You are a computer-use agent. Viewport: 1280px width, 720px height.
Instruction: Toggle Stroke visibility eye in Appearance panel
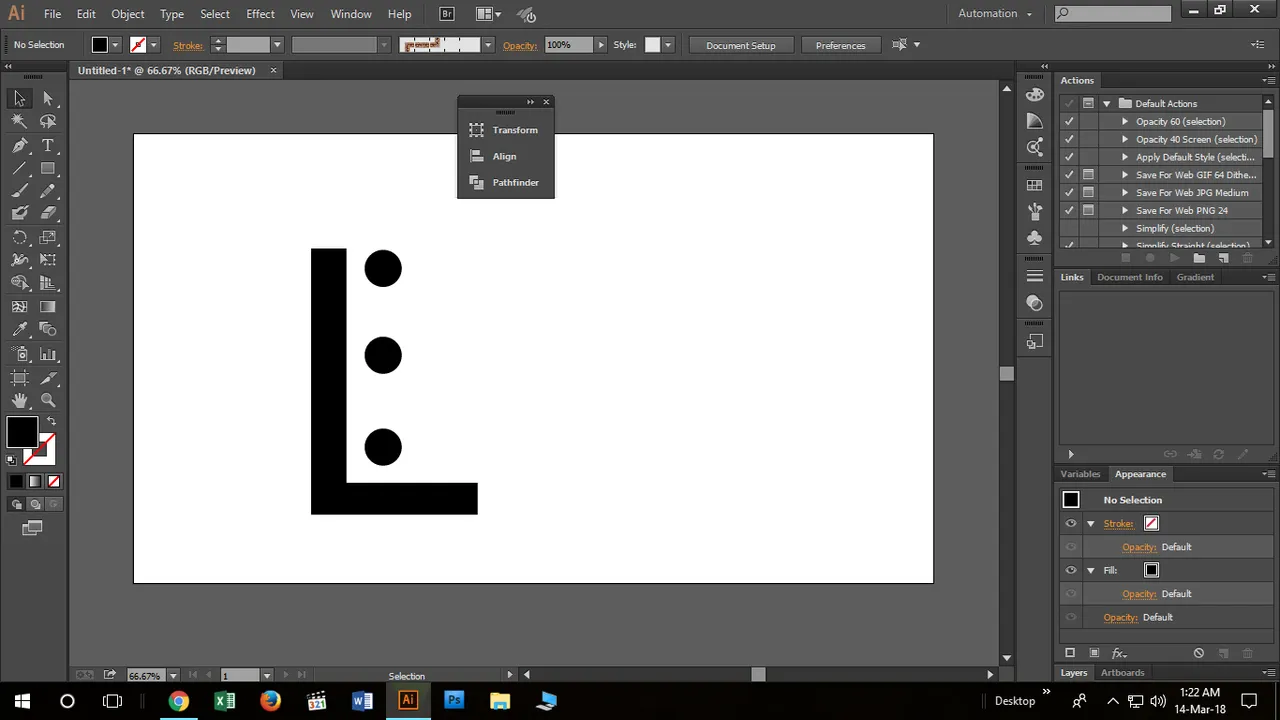1071,523
